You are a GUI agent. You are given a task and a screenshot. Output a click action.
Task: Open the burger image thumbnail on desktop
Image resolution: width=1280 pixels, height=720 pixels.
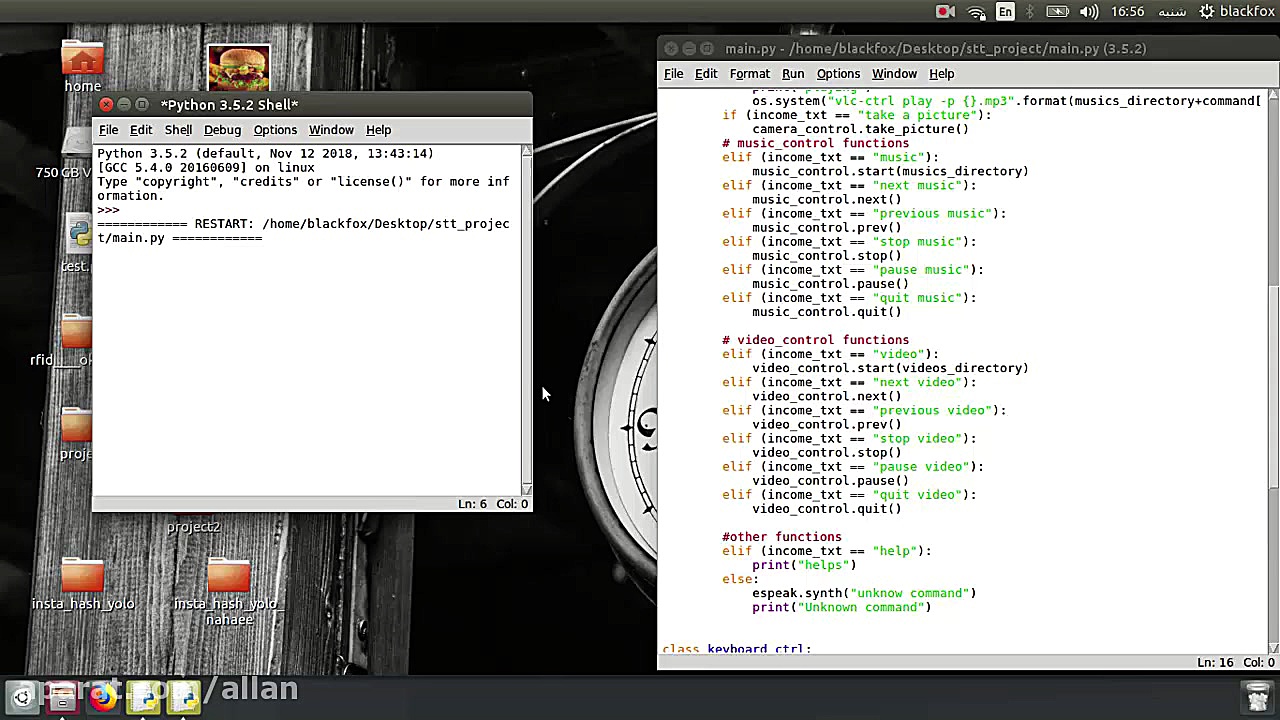(238, 68)
